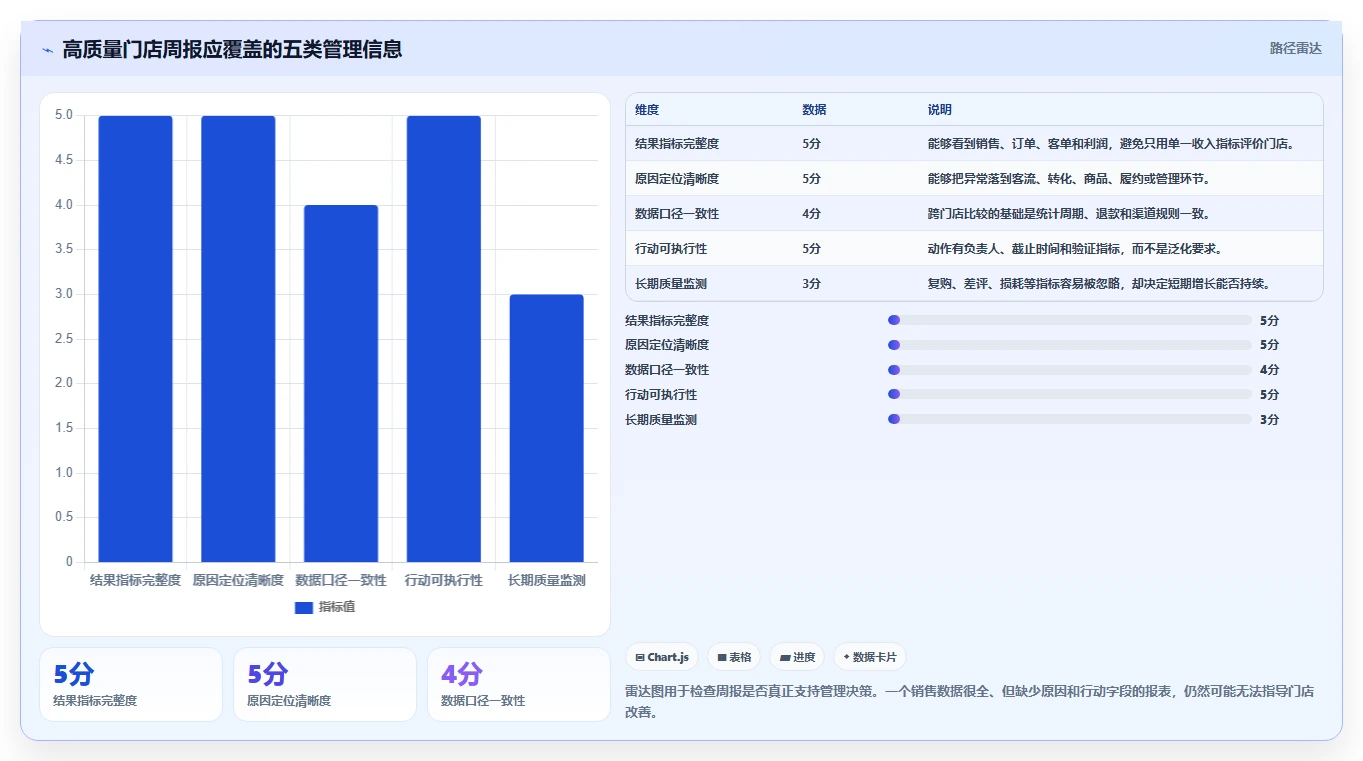Click the progress bar in the 结果指标完整度 row
The image size is (1363, 761).
pyautogui.click(x=1070, y=320)
